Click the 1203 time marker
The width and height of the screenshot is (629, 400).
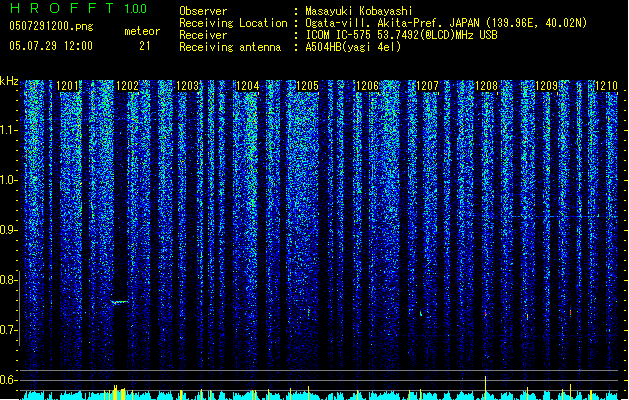[187, 86]
